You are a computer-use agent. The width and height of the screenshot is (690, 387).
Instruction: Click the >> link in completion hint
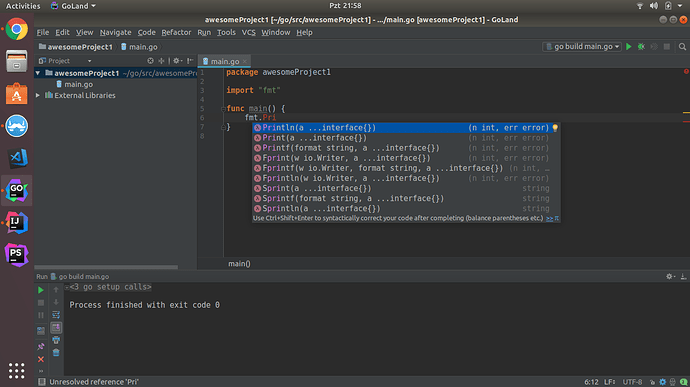[x=549, y=218]
